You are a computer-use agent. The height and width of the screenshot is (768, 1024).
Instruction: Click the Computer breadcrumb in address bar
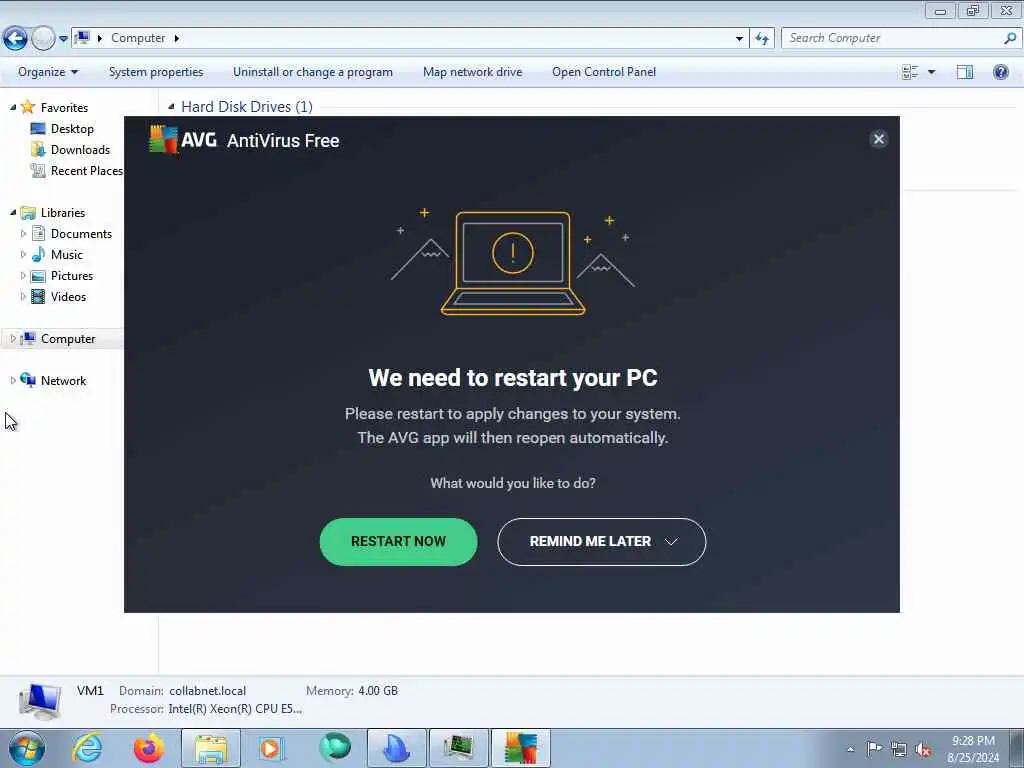pyautogui.click(x=138, y=38)
